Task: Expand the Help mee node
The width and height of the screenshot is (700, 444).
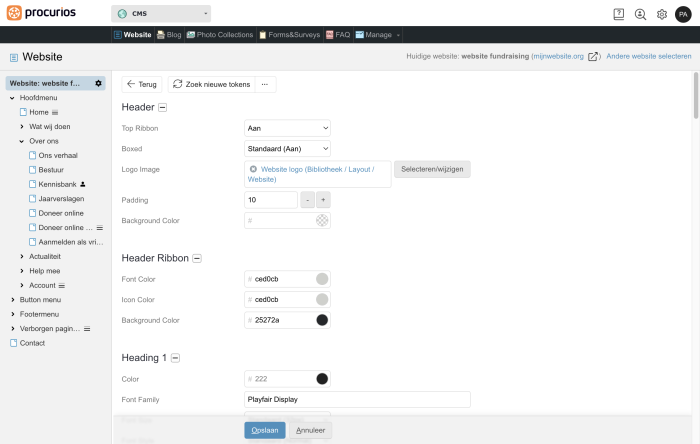Action: click(x=22, y=271)
